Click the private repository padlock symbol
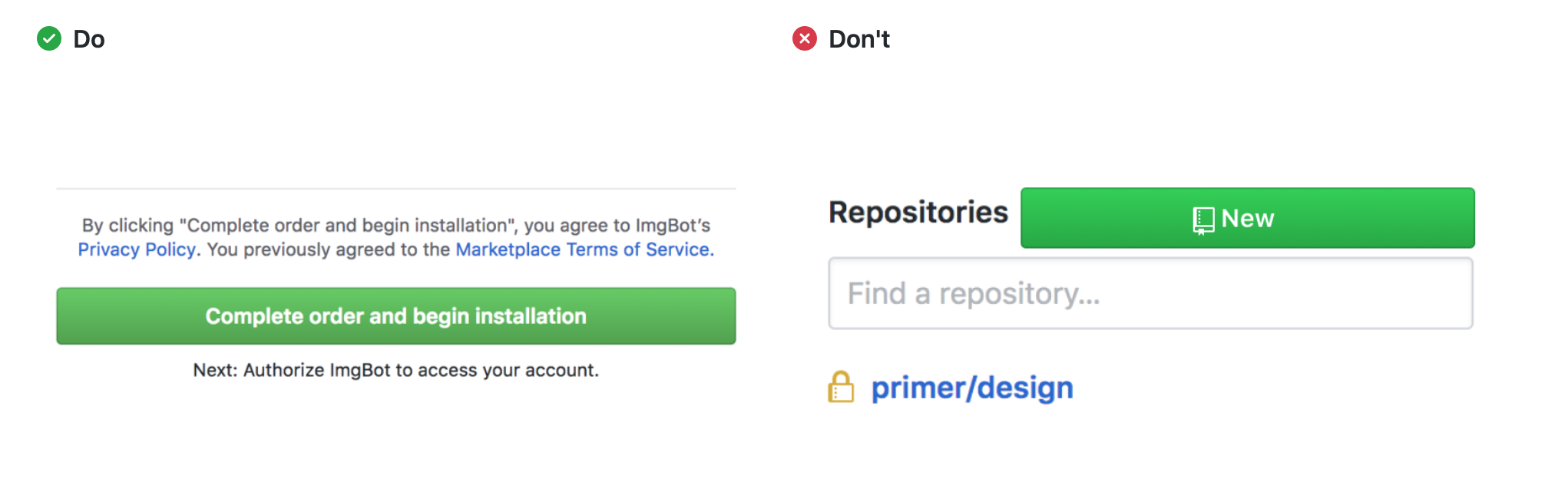 [842, 388]
